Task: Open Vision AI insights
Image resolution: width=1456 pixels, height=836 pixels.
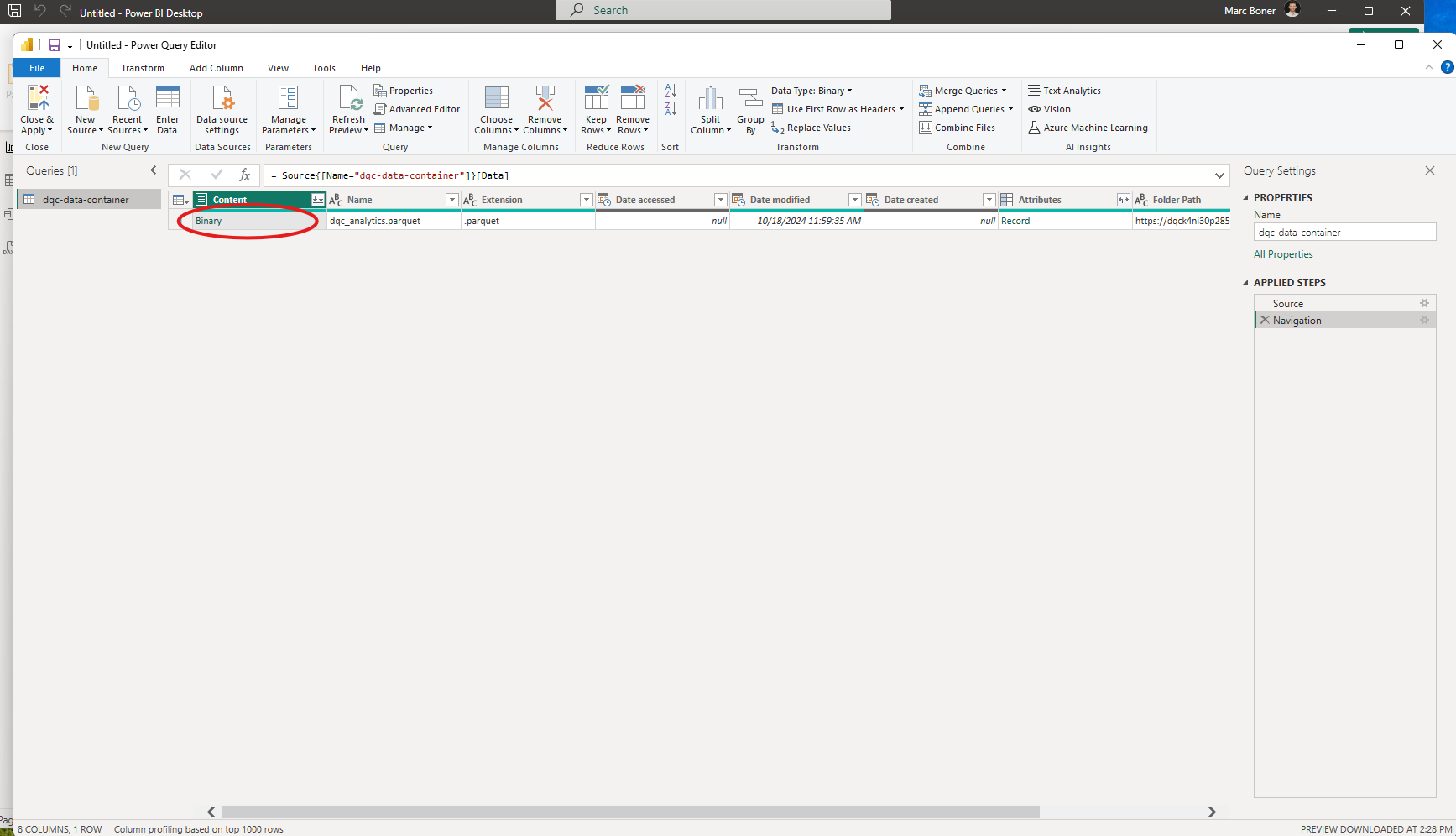Action: [1050, 109]
